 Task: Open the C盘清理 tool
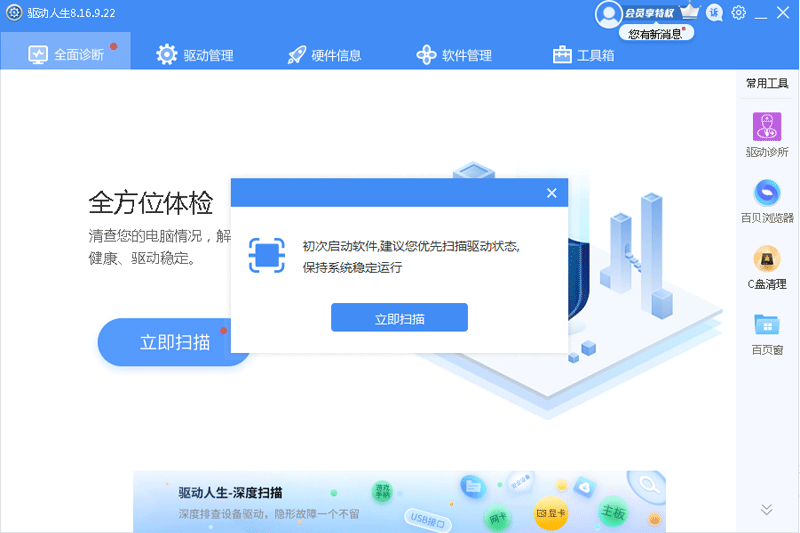767,259
